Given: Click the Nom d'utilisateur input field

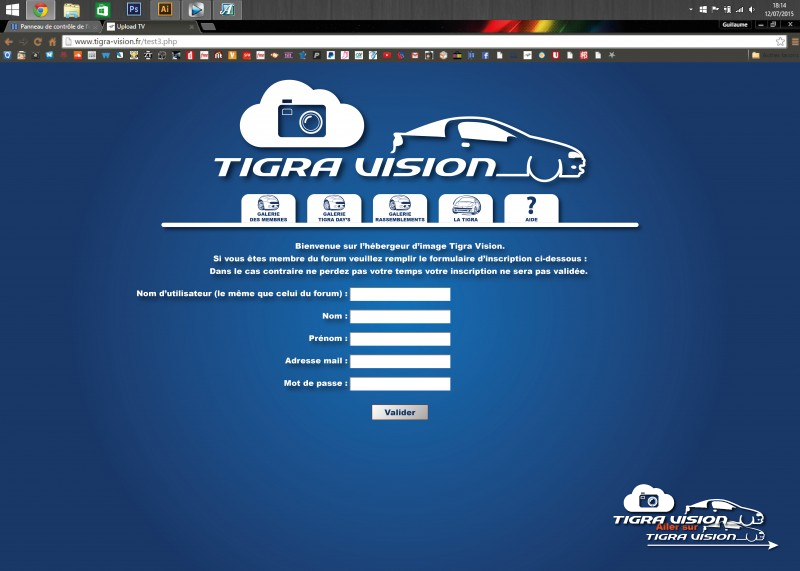Looking at the screenshot, I should point(400,295).
